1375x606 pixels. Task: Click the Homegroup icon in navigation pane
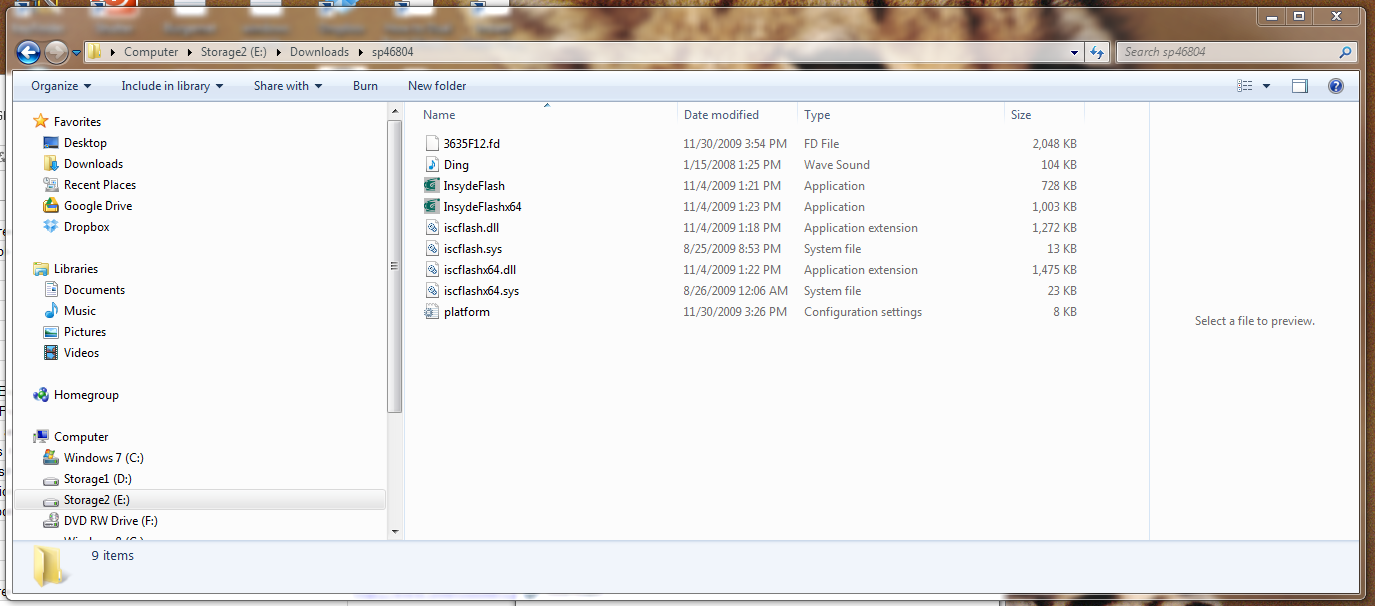(41, 395)
